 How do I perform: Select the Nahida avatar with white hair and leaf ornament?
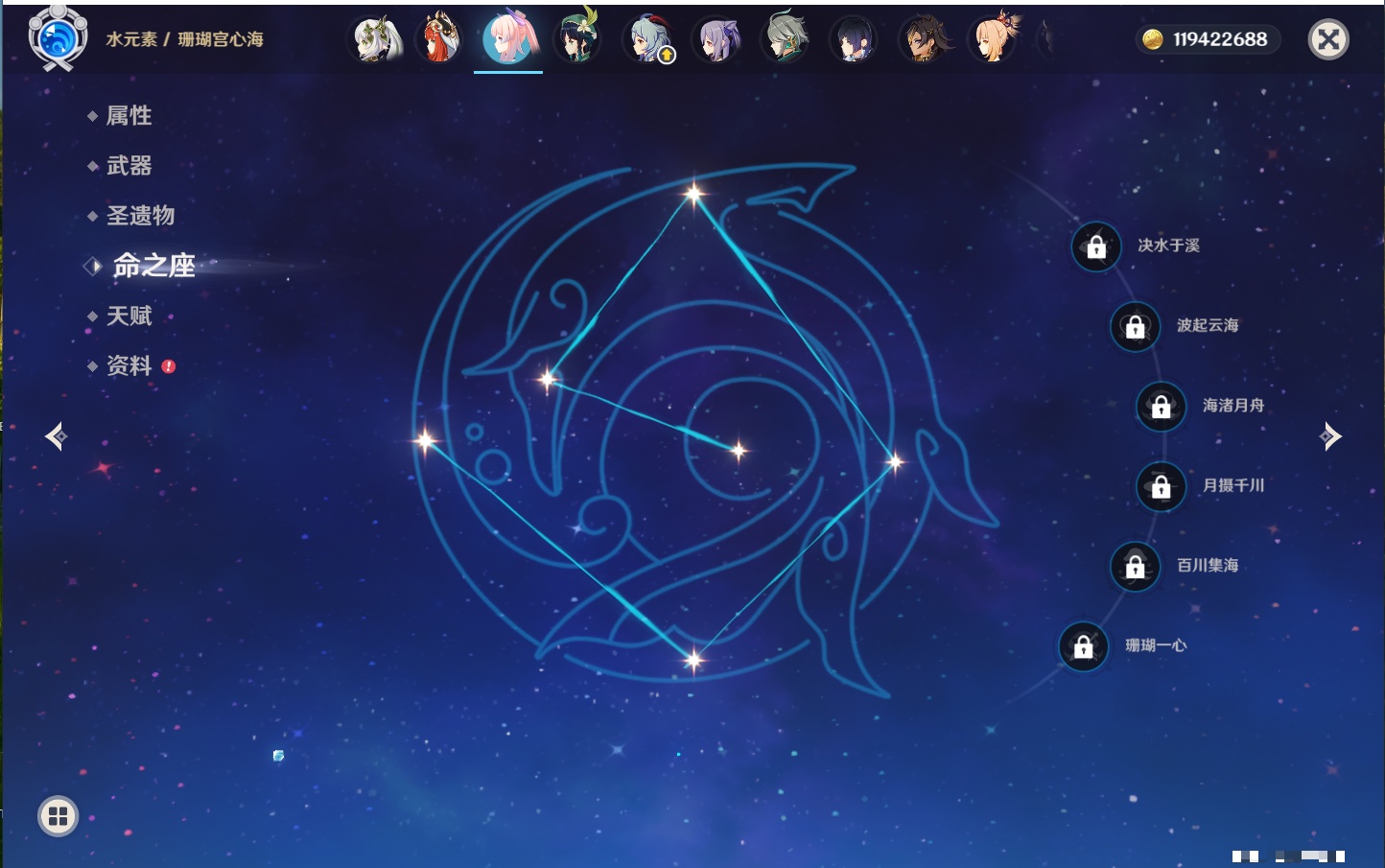375,39
